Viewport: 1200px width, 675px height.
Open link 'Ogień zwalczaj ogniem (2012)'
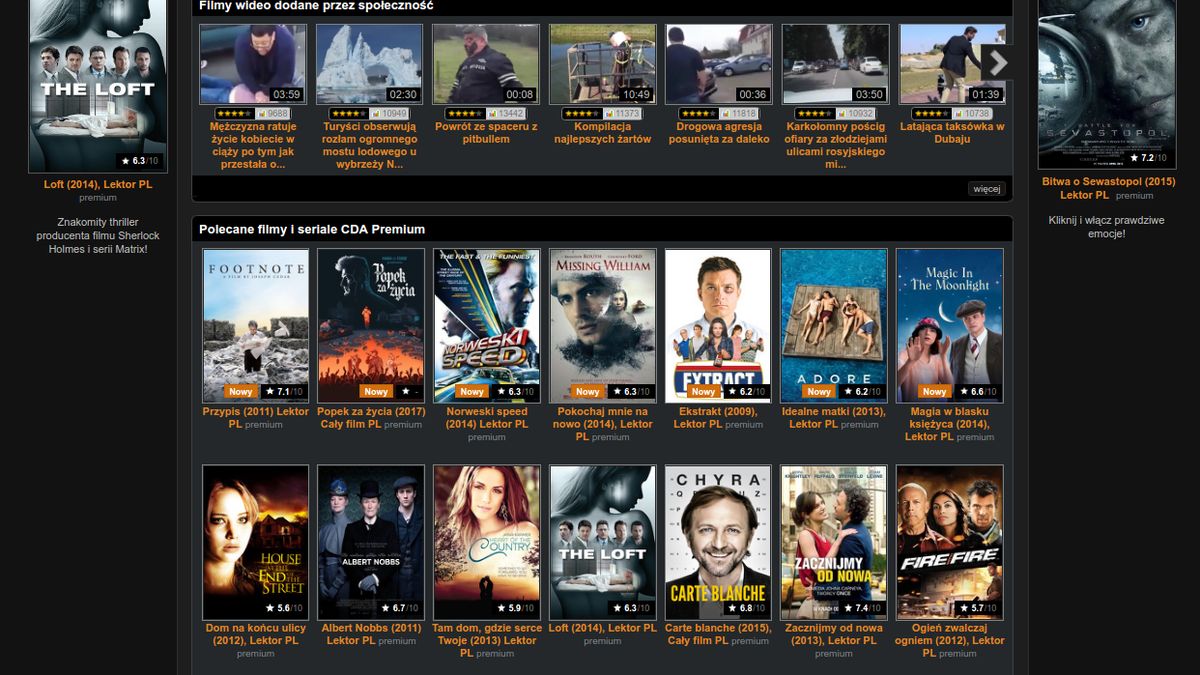(949, 640)
